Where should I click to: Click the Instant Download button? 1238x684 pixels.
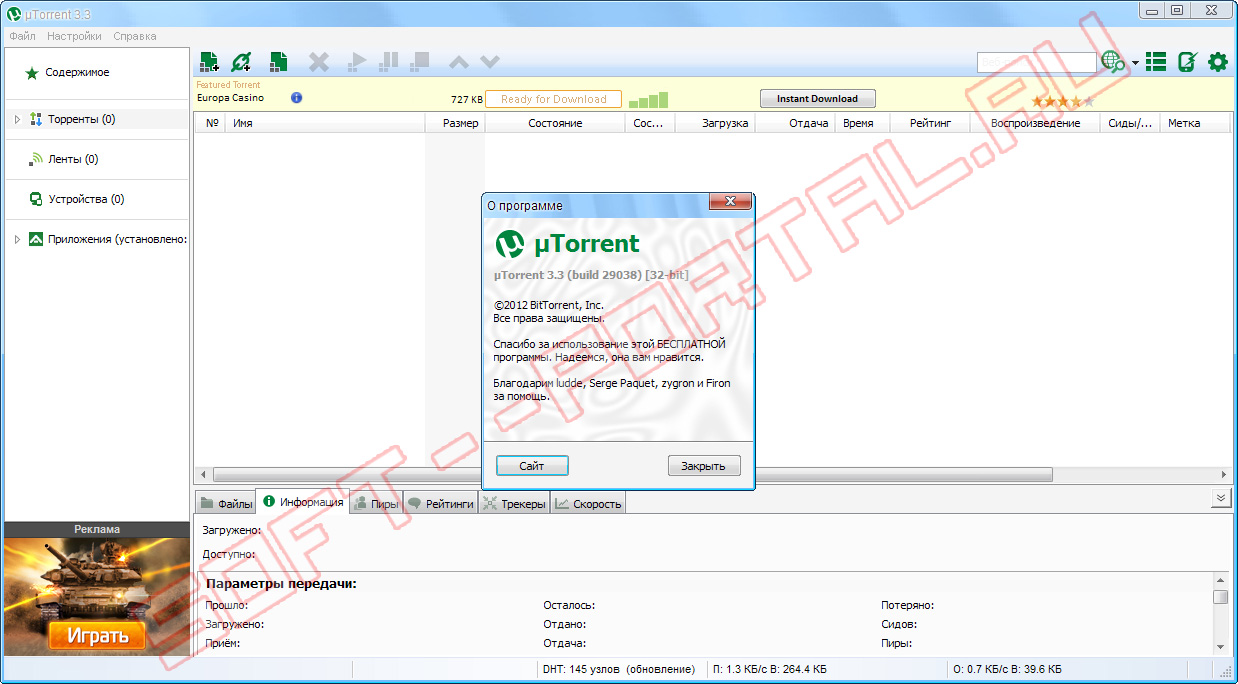[818, 99]
